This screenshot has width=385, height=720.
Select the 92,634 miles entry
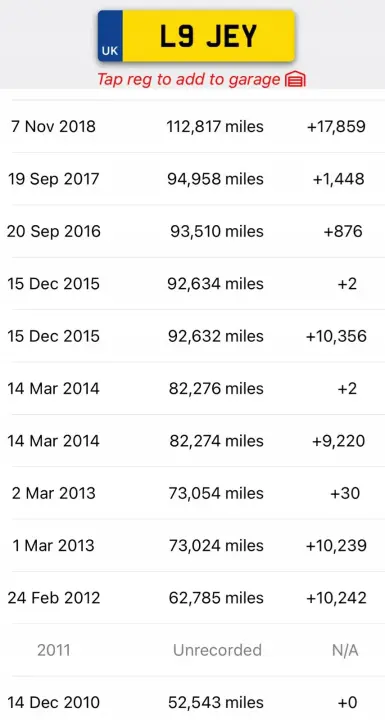pyautogui.click(x=215, y=283)
